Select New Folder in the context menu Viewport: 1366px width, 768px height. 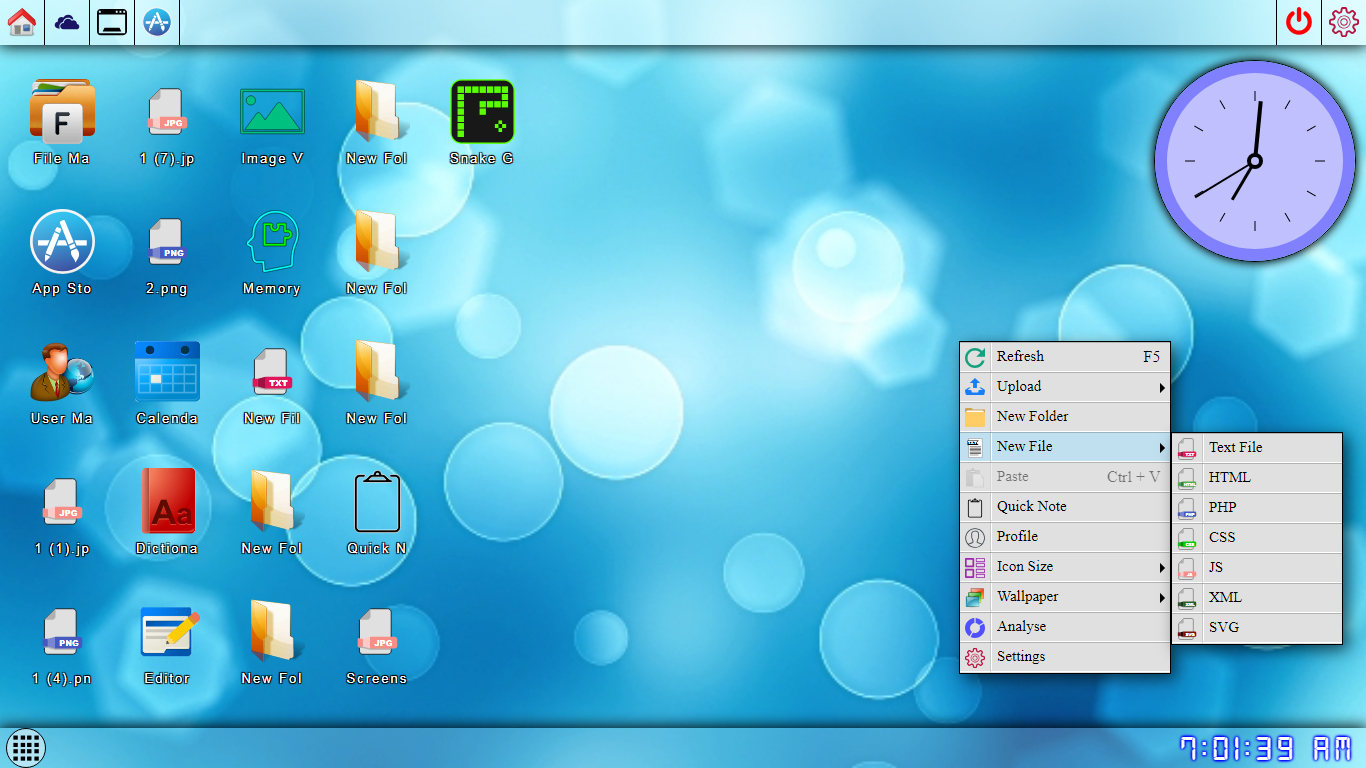[1065, 417]
